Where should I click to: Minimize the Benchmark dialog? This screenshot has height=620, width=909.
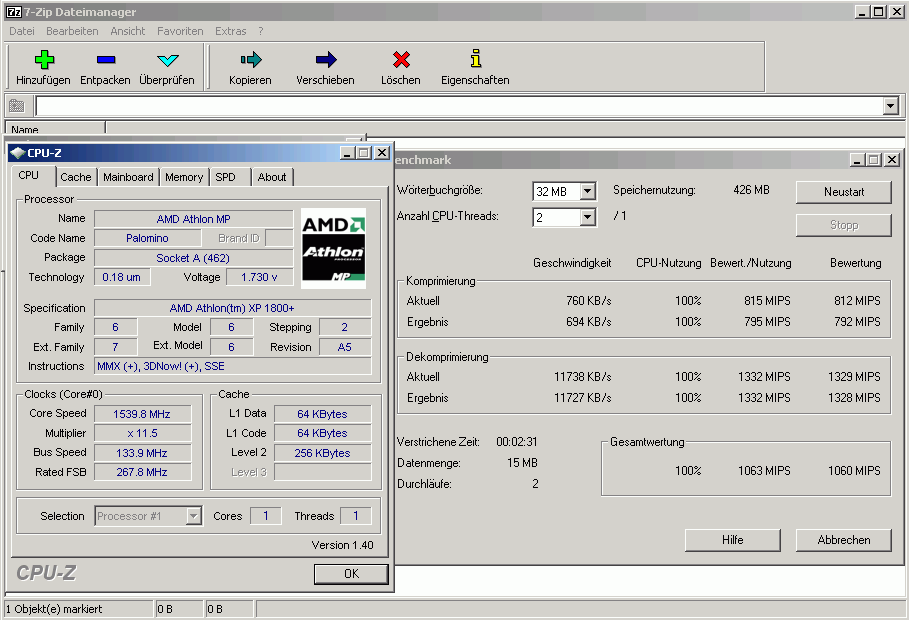click(x=857, y=159)
